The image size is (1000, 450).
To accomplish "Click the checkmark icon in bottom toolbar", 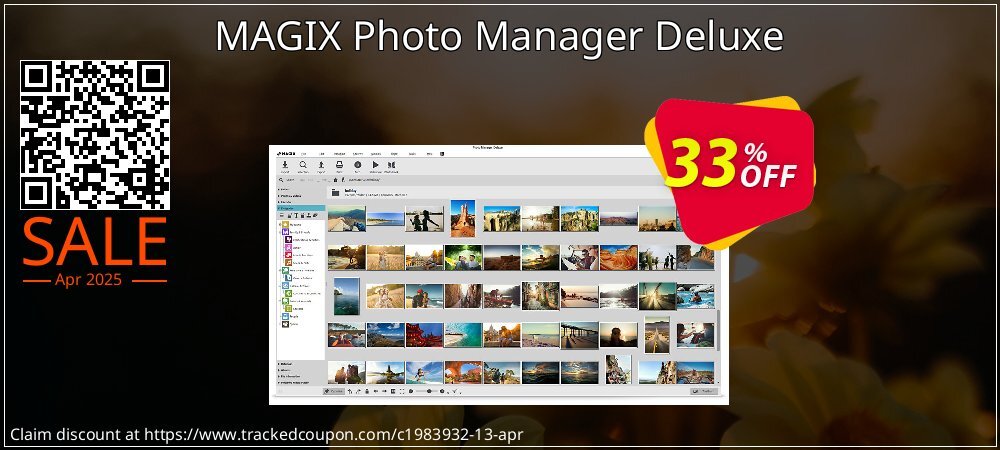I will point(454,391).
